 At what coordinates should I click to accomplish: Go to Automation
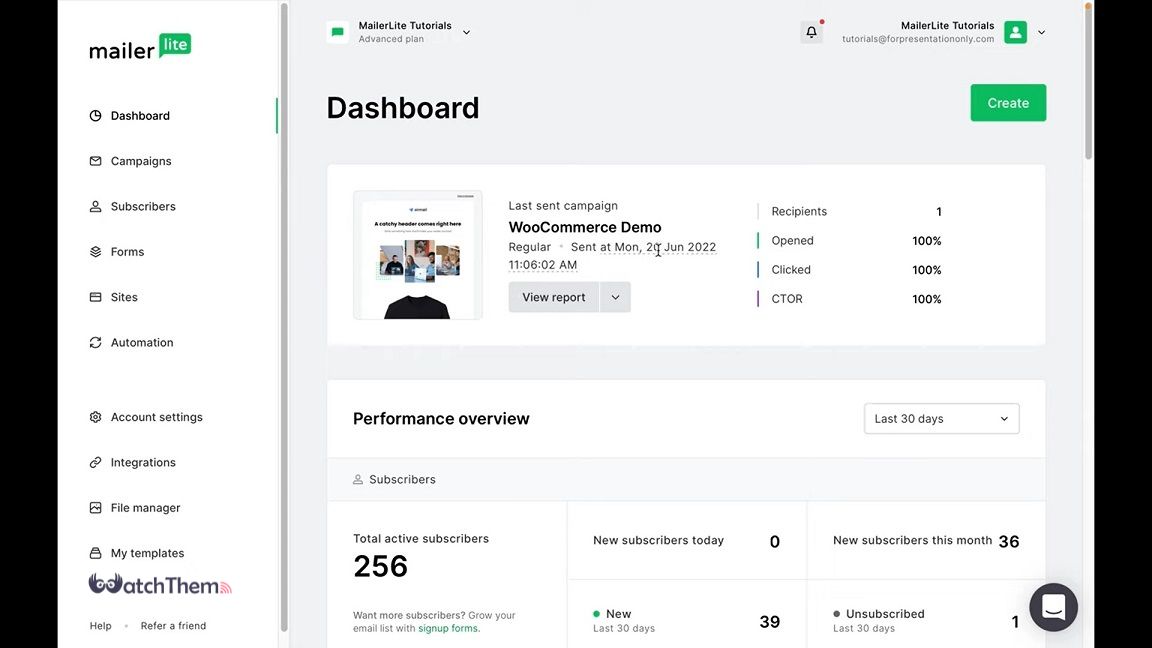(x=142, y=342)
